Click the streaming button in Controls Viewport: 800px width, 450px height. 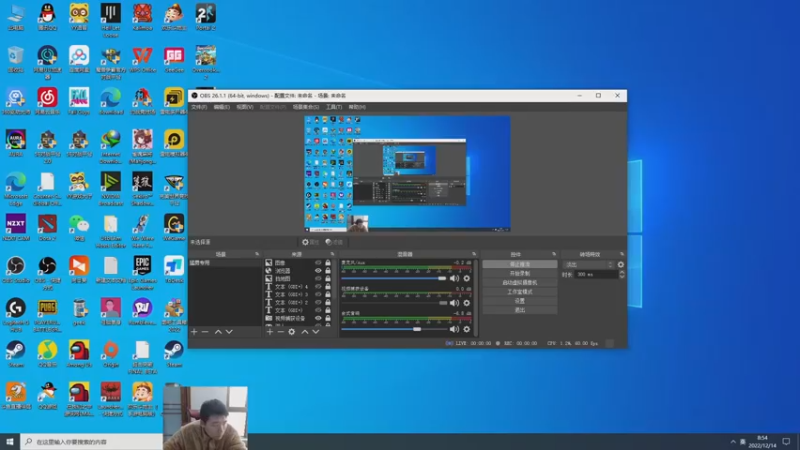pos(519,264)
